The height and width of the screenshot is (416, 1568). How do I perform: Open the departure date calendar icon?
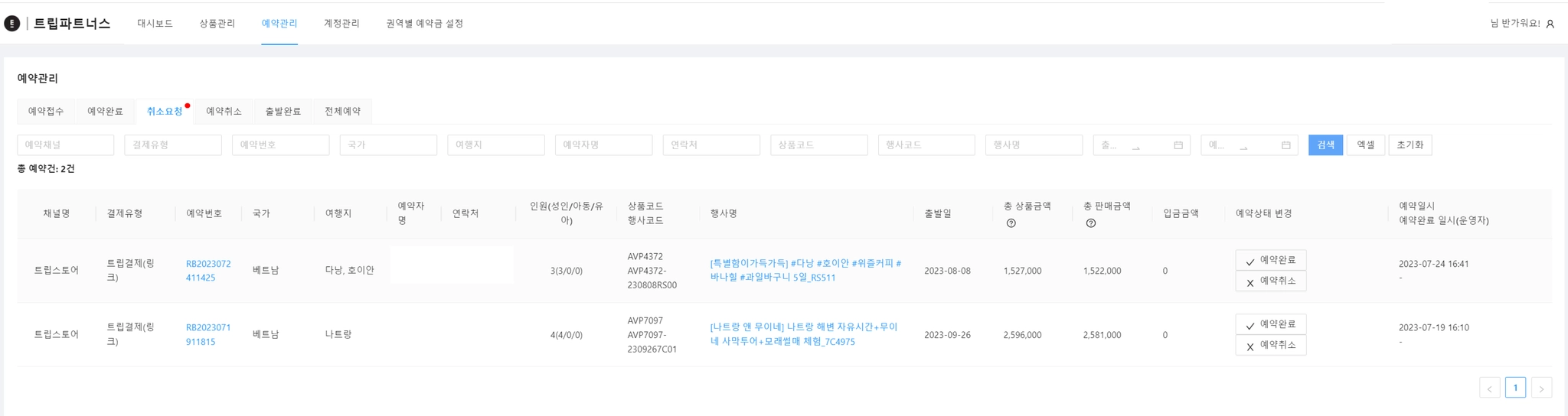point(1178,145)
